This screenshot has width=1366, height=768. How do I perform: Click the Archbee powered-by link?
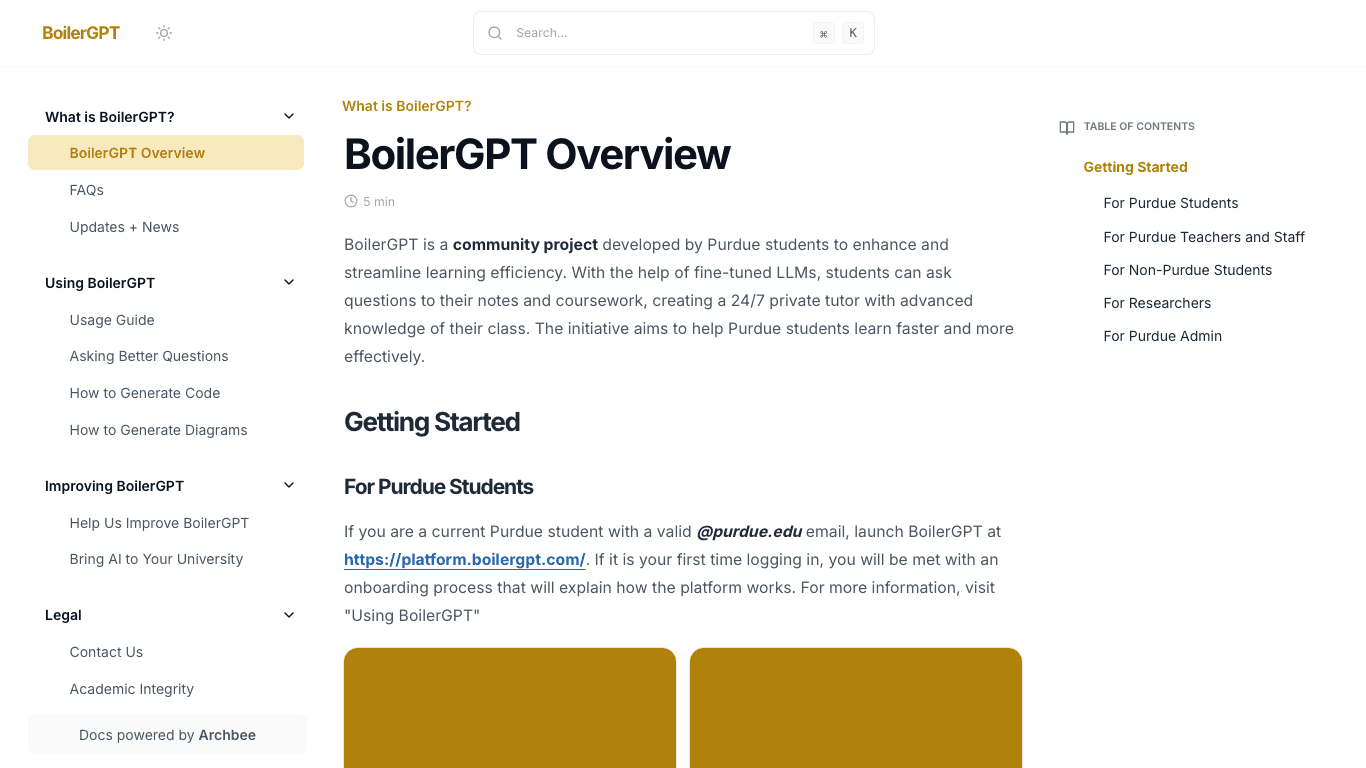pos(227,734)
